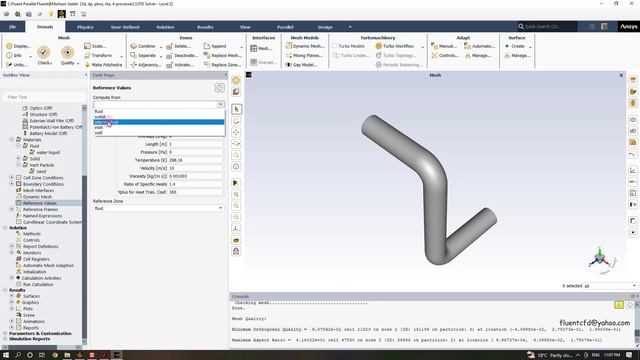Click Replace Mesh in Zones group
The width and height of the screenshot is (640, 360).
click(x=222, y=55)
